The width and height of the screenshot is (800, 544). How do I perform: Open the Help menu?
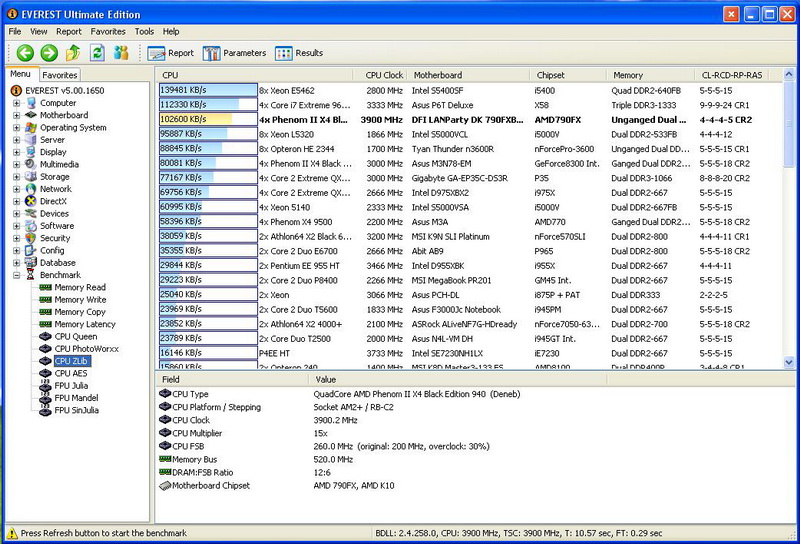coord(171,32)
